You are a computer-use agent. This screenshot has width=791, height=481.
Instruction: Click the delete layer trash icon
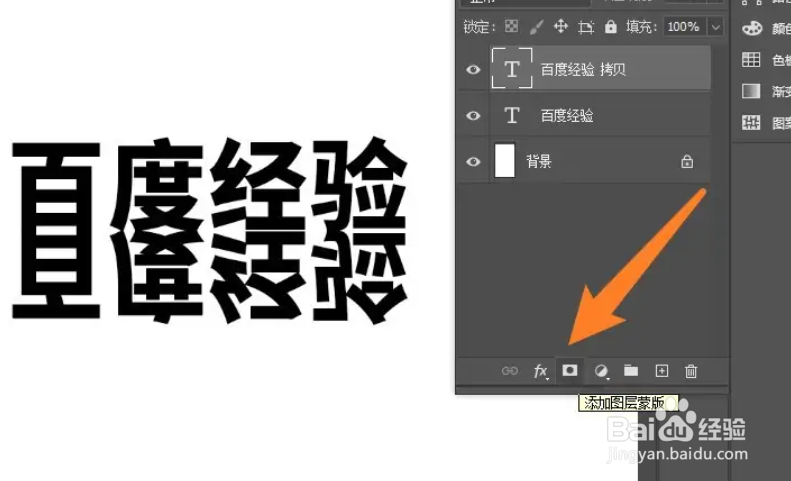691,371
